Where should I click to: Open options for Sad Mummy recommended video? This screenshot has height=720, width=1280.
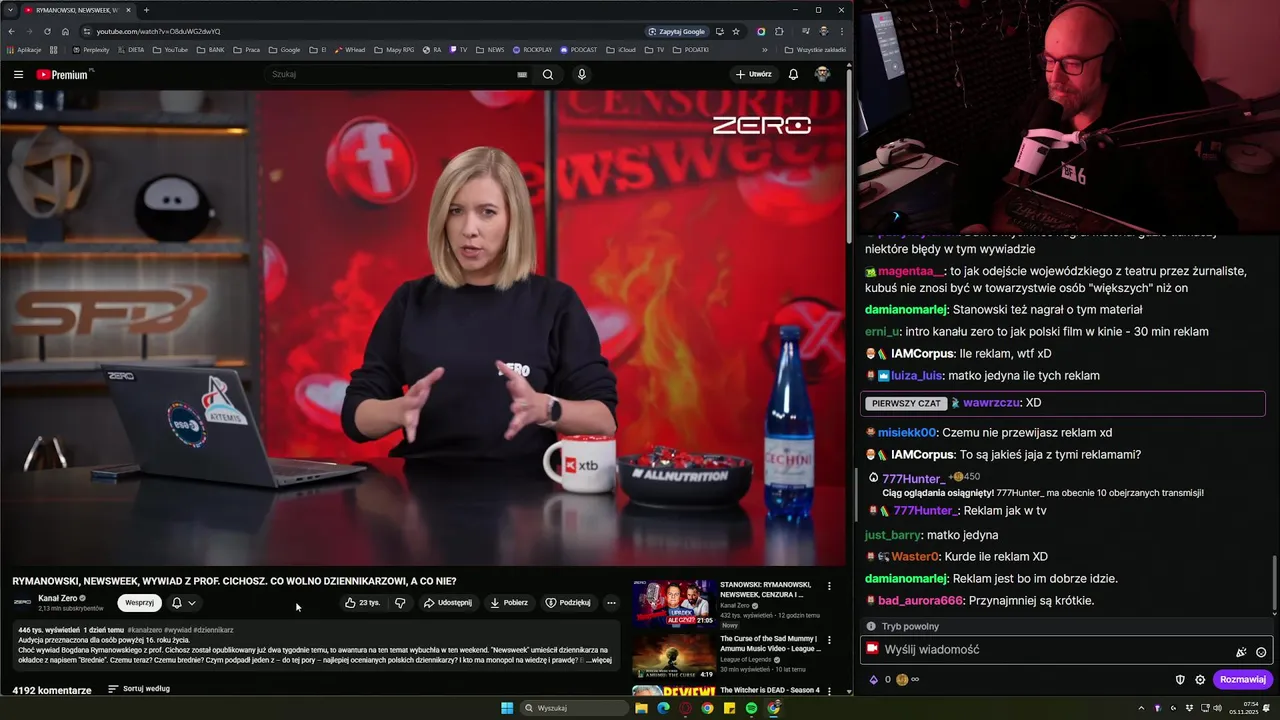point(829,640)
